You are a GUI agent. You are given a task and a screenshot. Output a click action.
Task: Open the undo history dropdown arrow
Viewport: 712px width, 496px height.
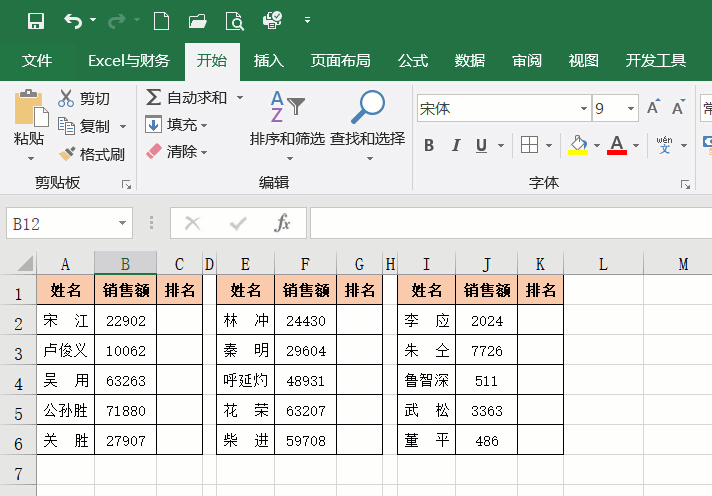(x=93, y=20)
